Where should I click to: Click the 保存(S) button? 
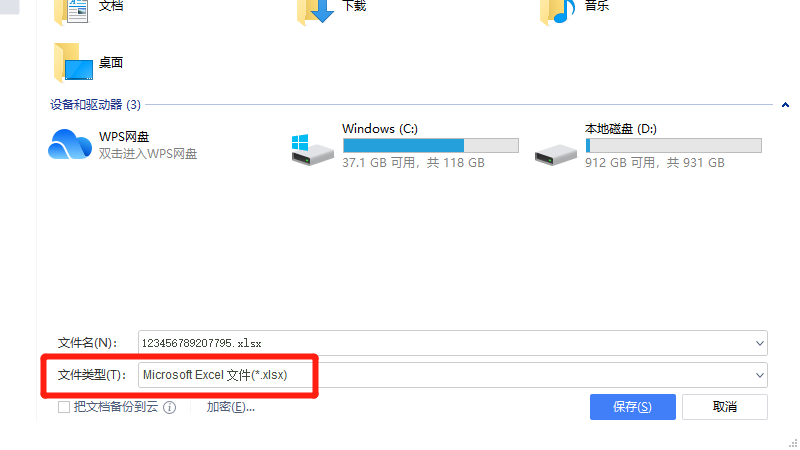click(x=633, y=407)
